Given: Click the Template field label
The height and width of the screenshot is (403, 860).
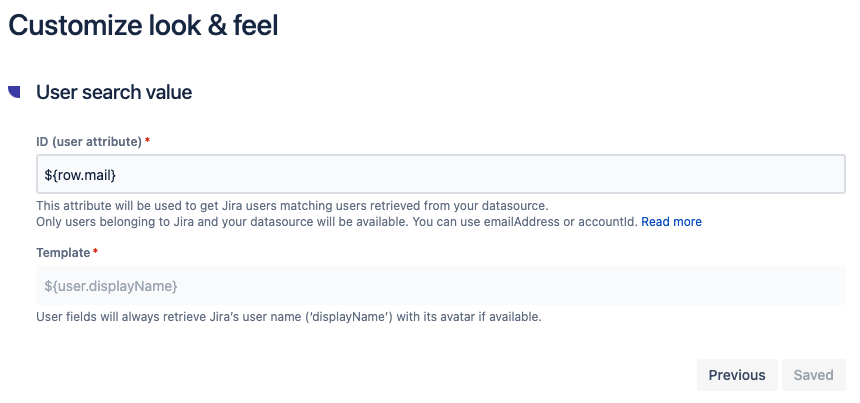Looking at the screenshot, I should (x=63, y=254).
